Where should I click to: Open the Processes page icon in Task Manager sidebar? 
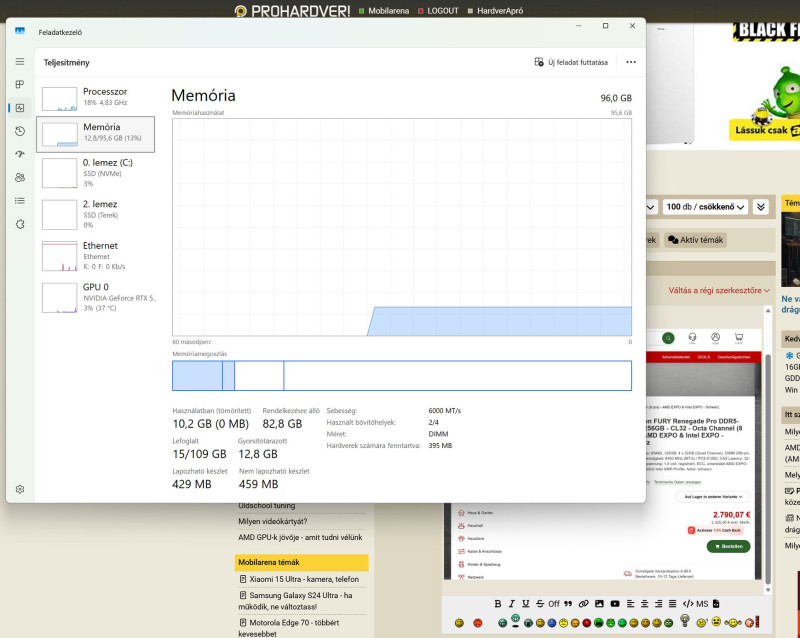click(20, 84)
